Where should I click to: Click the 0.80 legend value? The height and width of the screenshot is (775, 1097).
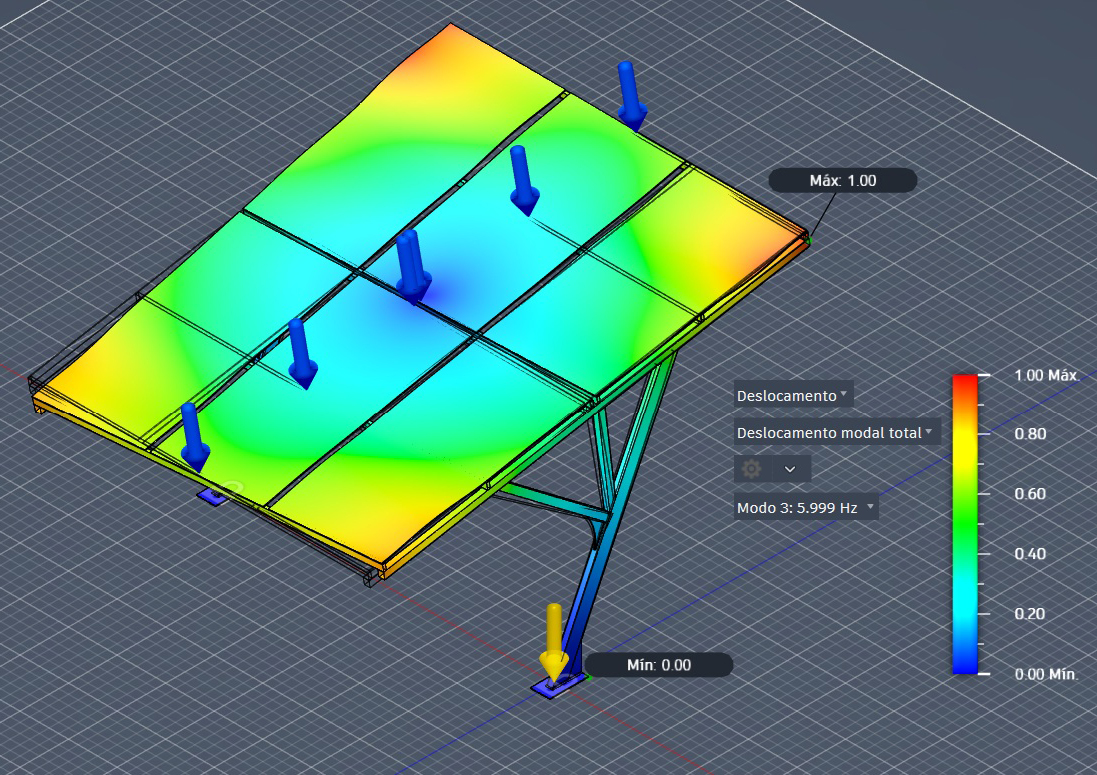tap(1030, 434)
